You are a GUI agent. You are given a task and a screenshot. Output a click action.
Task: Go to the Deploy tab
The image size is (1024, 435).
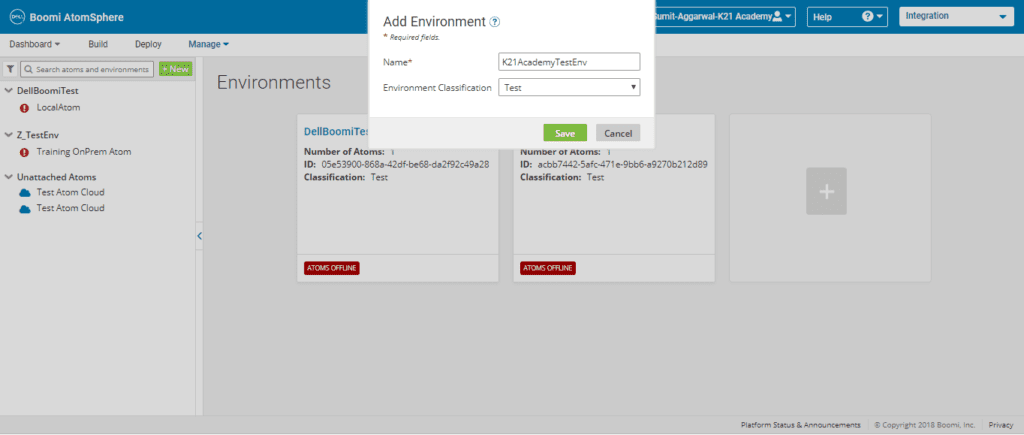pyautogui.click(x=148, y=44)
